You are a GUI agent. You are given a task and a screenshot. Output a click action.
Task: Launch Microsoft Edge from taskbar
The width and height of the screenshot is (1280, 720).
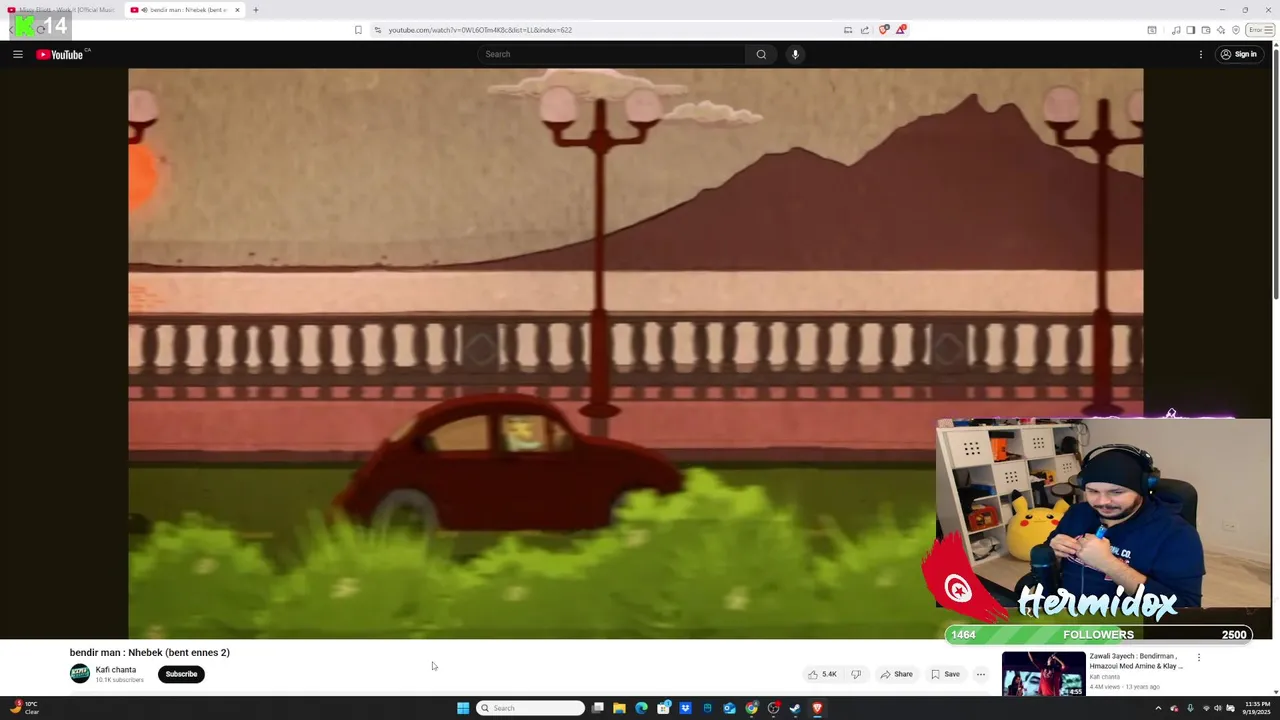pos(641,708)
